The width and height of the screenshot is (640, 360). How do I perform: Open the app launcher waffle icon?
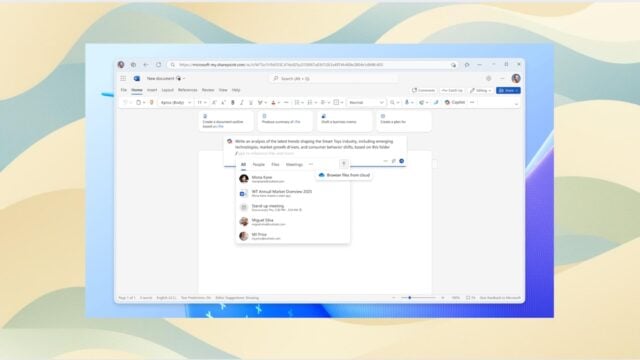coord(123,78)
